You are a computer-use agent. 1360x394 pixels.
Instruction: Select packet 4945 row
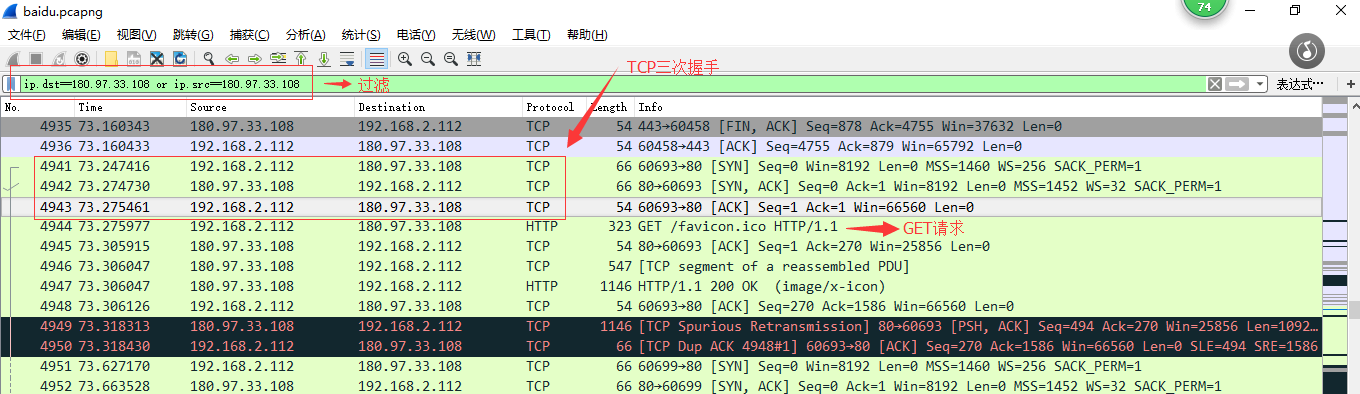[x=660, y=247]
